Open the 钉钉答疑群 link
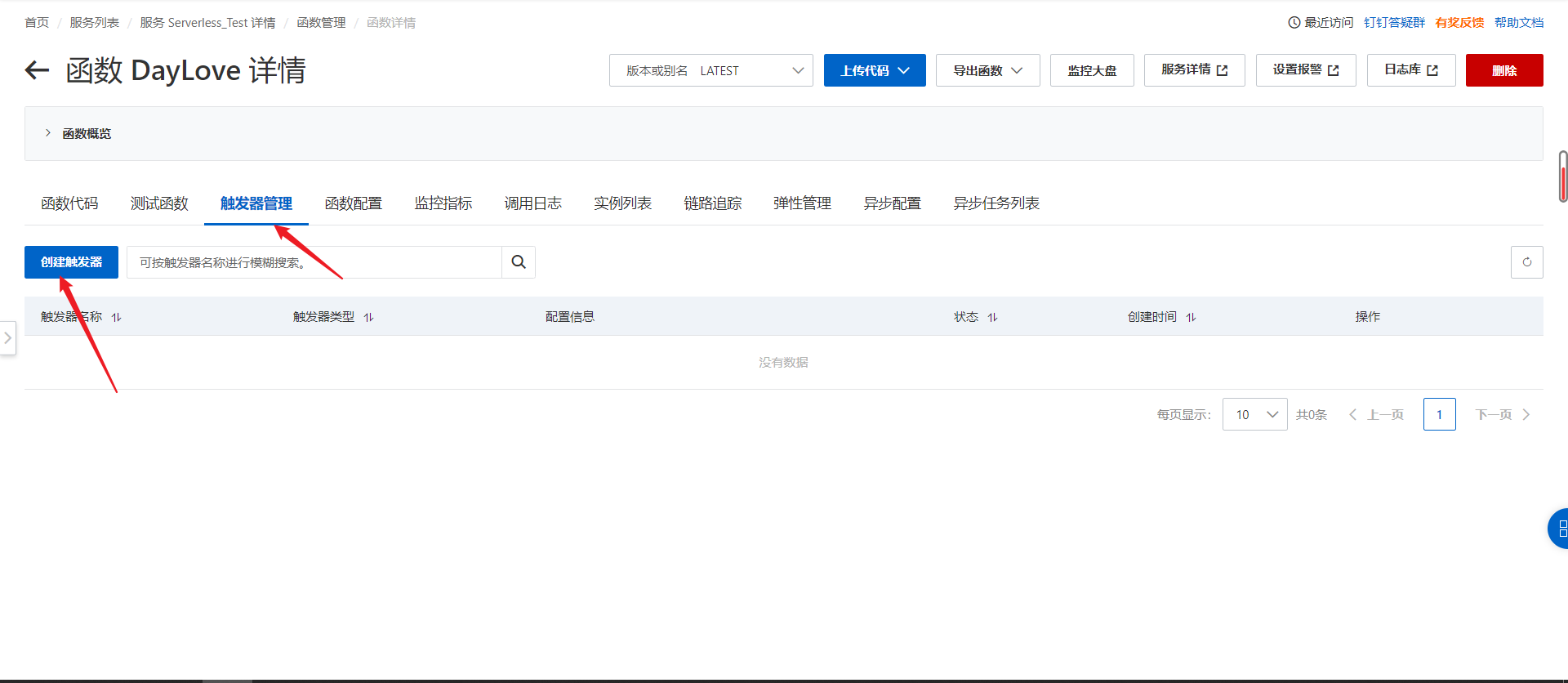 1394,23
